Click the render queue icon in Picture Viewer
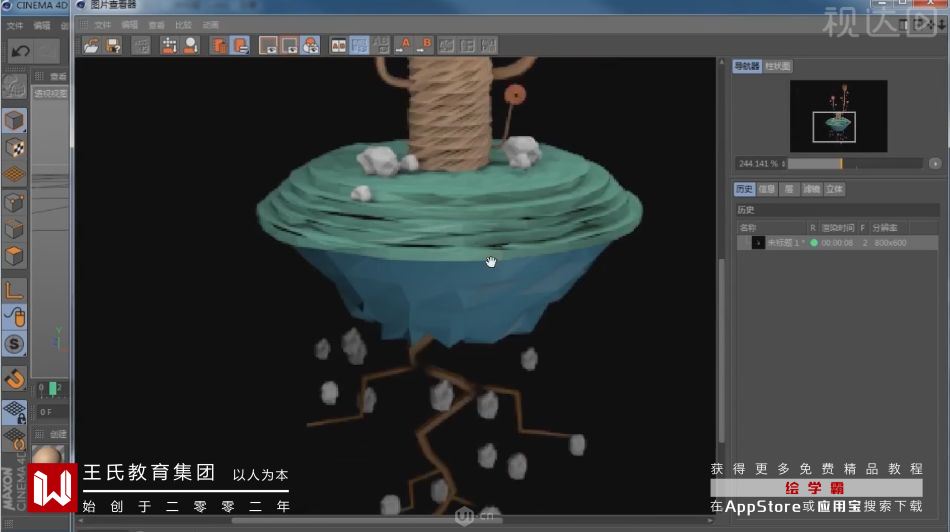The height and width of the screenshot is (532, 950). [x=218, y=45]
